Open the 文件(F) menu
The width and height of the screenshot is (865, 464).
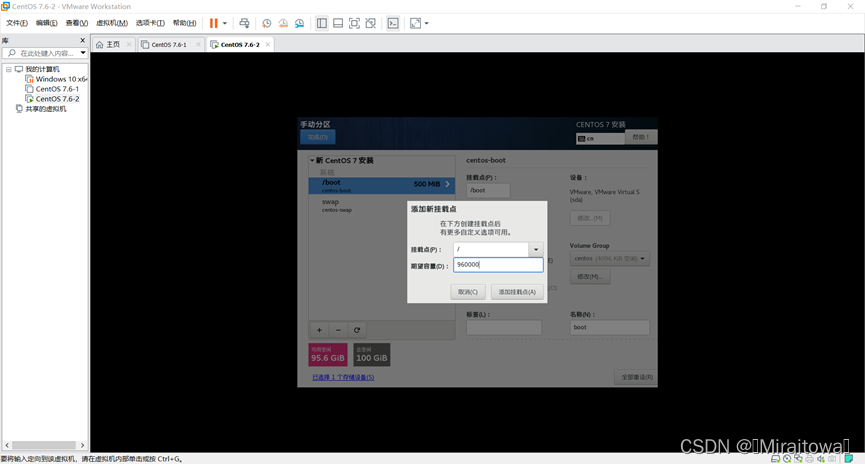[17, 23]
